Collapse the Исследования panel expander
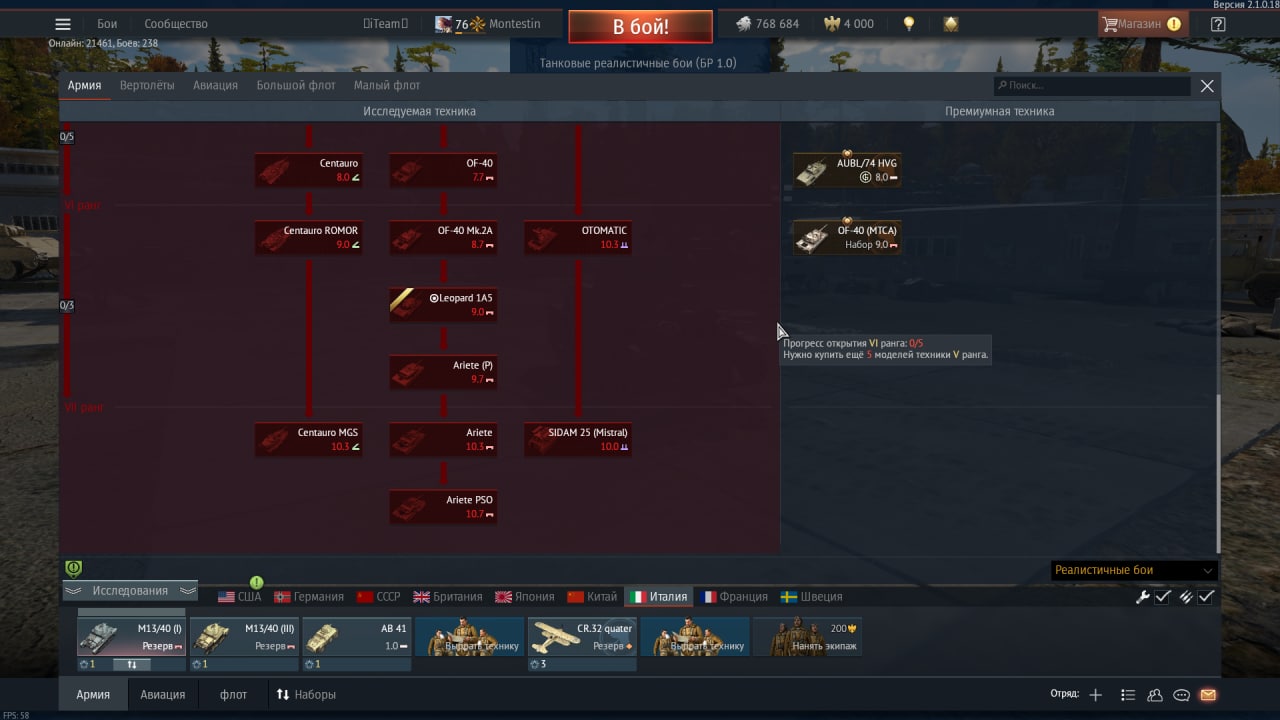The height and width of the screenshot is (720, 1280). 130,591
